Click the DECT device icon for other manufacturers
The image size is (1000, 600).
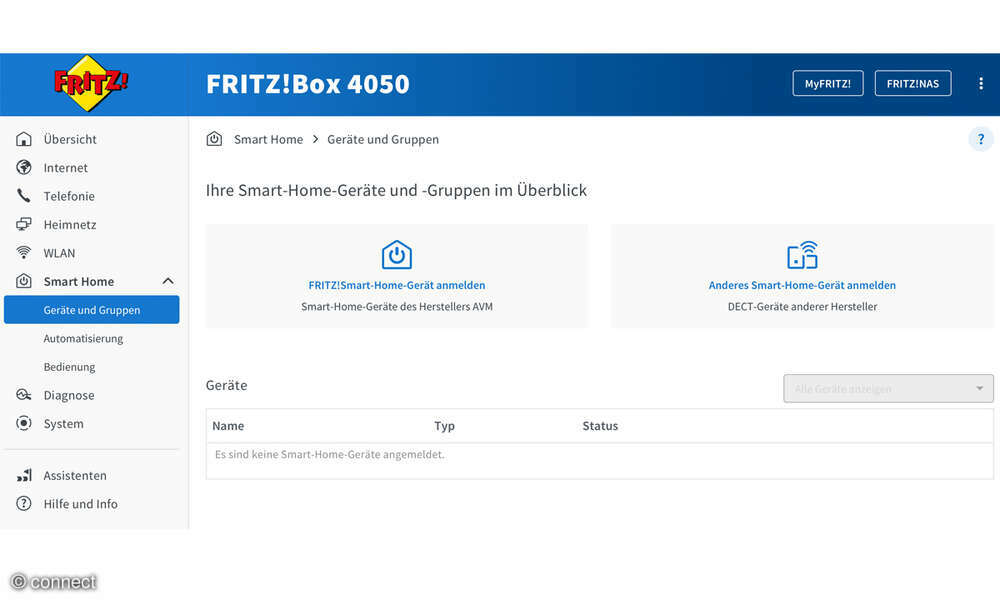[x=801, y=255]
